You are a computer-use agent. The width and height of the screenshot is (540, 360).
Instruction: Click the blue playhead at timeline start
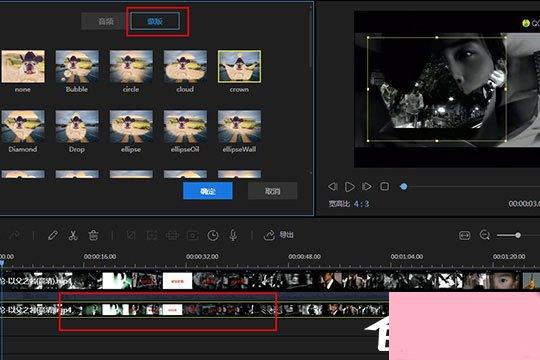pos(2,264)
